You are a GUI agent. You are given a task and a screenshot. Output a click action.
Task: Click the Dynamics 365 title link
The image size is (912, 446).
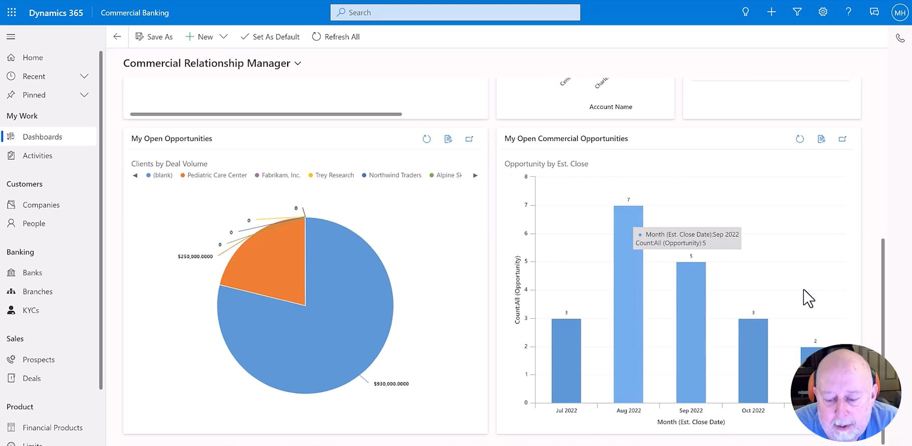[56, 12]
